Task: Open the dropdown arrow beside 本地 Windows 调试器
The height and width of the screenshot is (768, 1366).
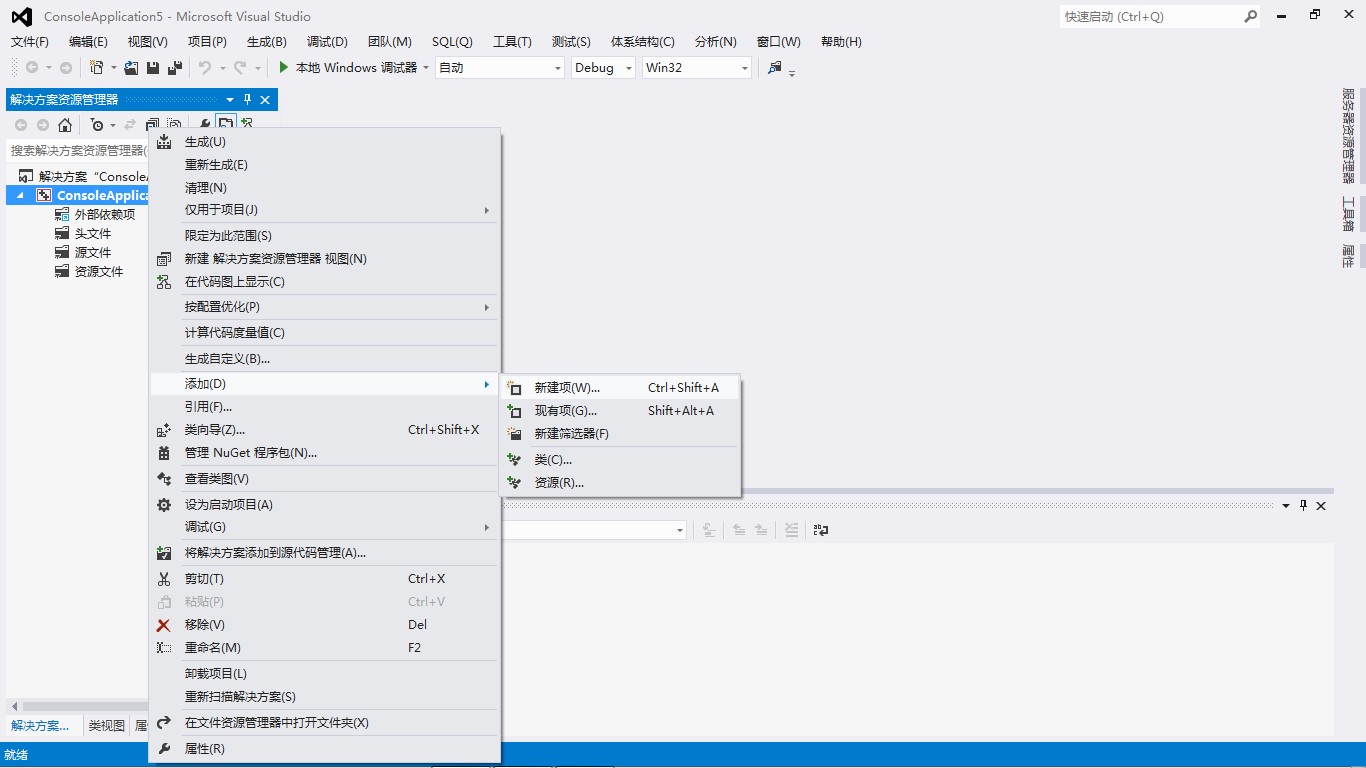Action: [426, 68]
